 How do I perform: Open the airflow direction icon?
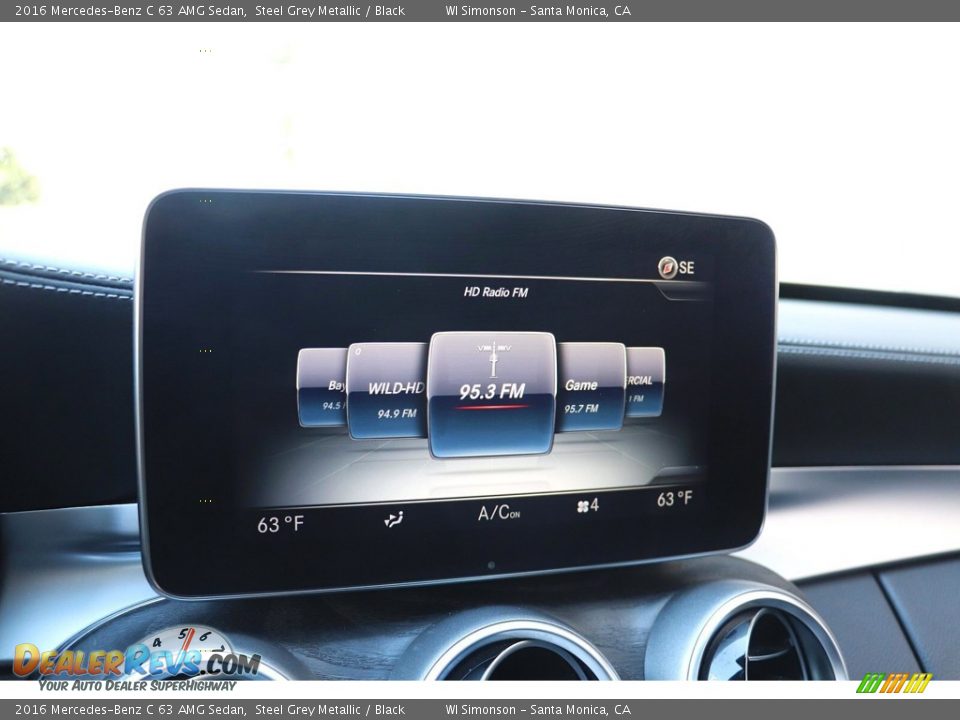point(394,520)
